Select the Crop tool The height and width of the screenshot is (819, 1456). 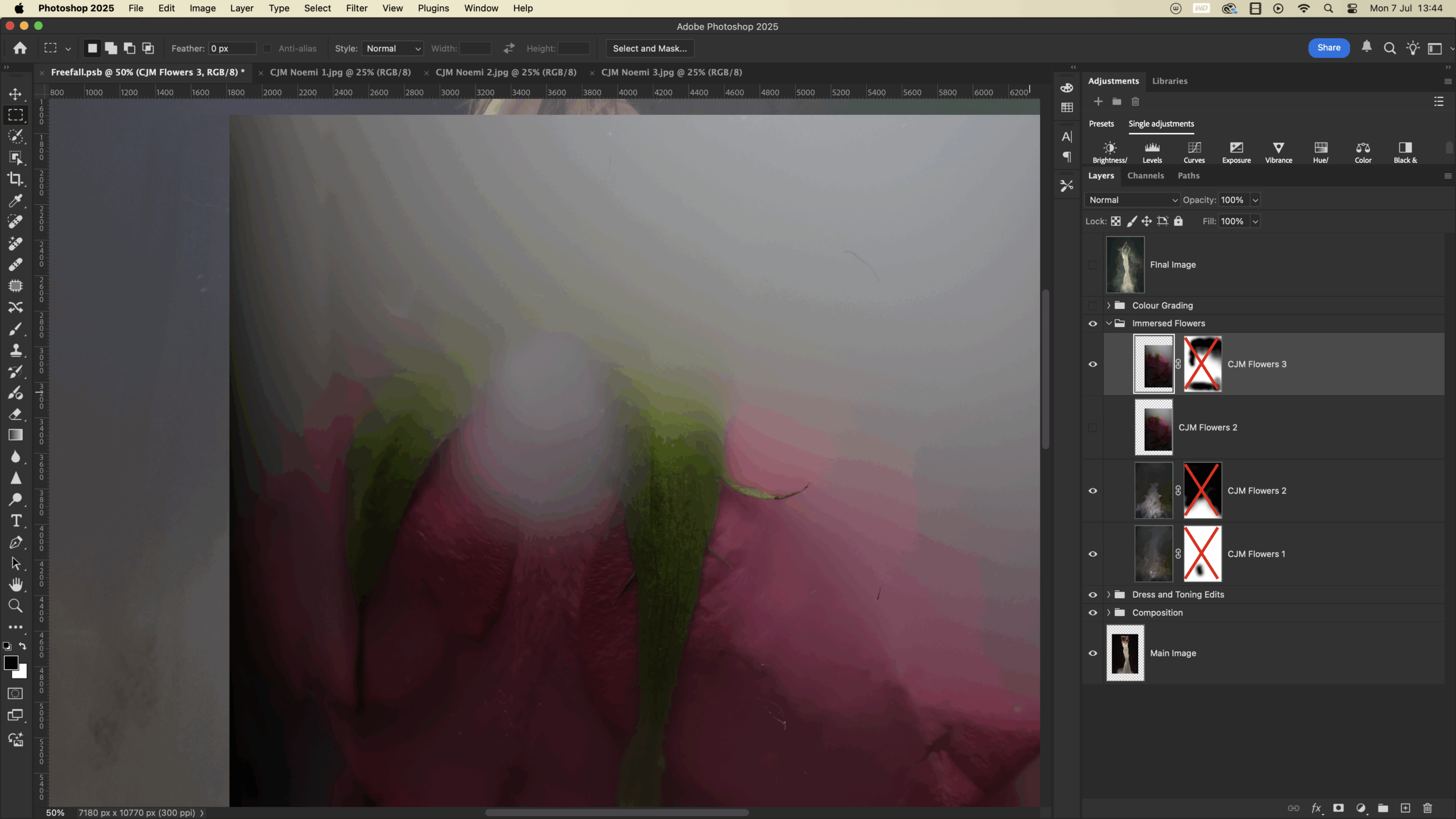(x=15, y=179)
